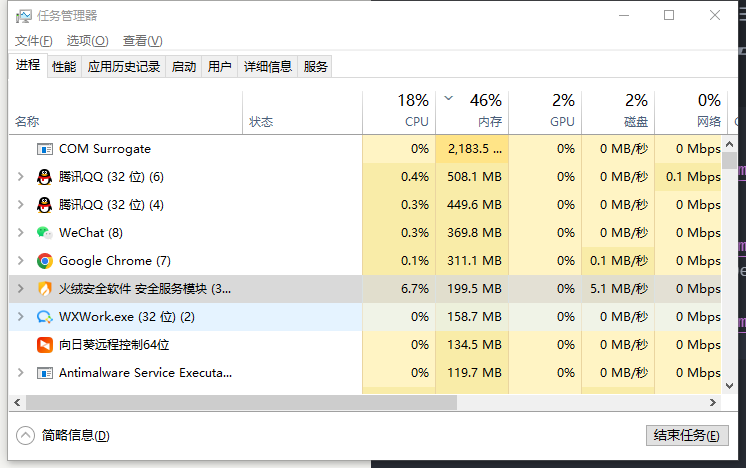Viewport: 746px width, 468px height.
Task: Collapse view with 简略信息 arrow icon
Action: [25, 435]
